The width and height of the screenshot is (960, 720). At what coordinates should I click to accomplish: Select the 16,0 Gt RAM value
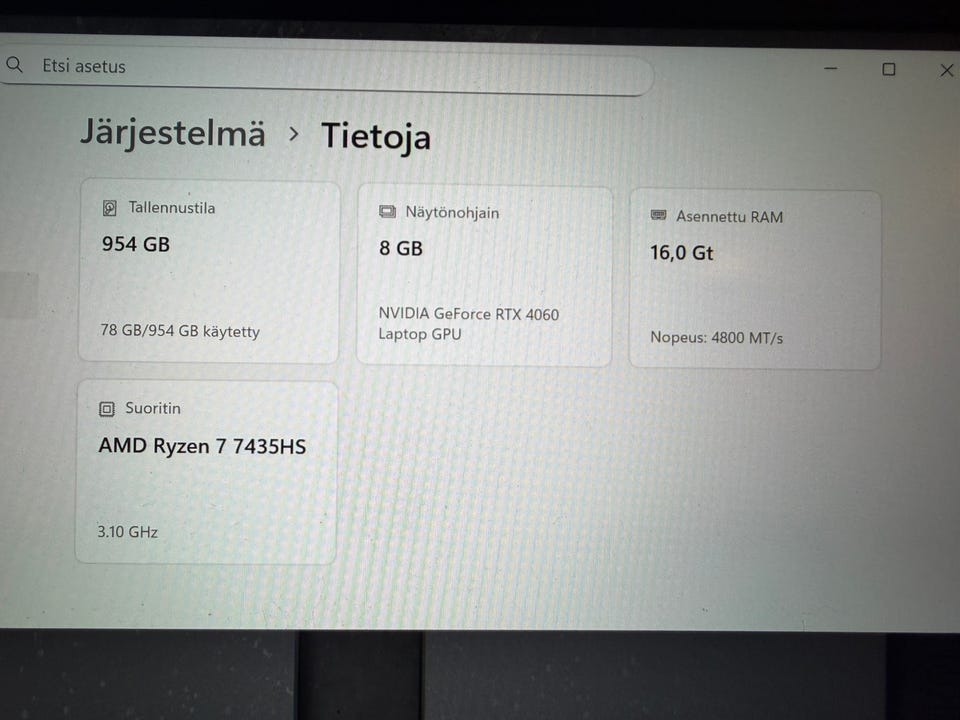(682, 253)
